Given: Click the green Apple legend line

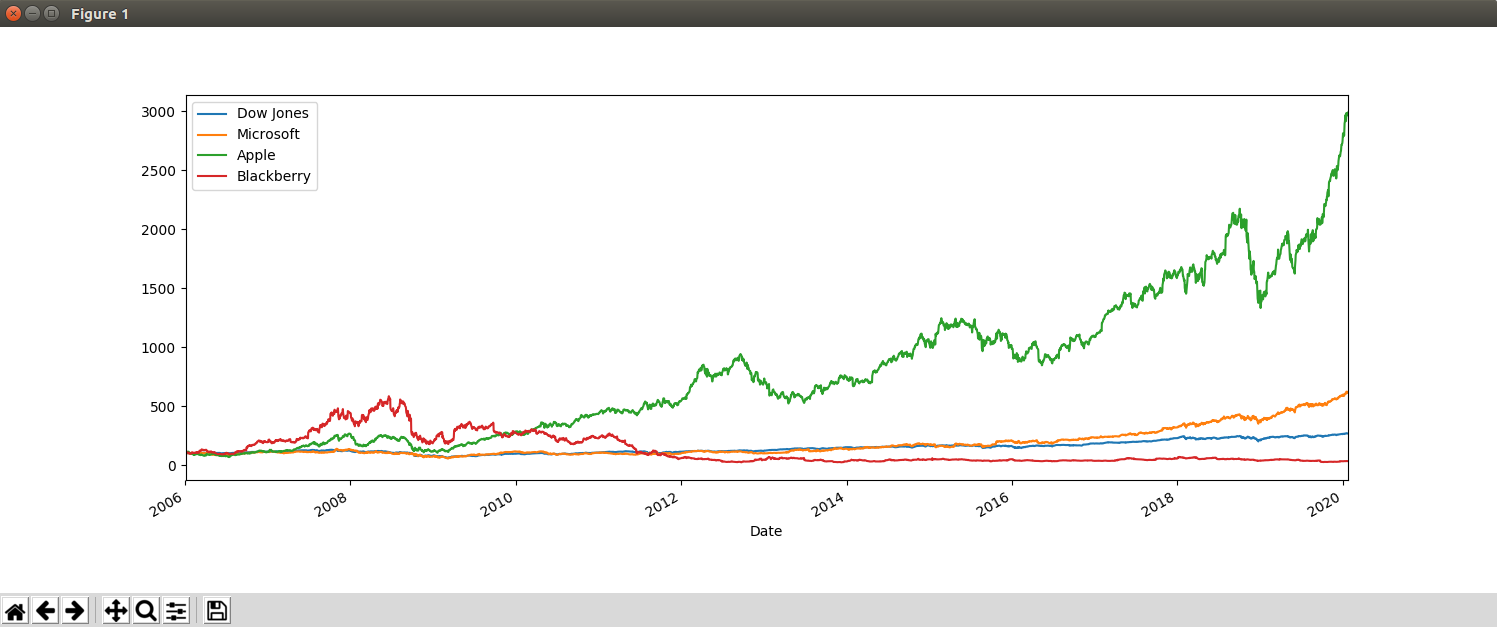Looking at the screenshot, I should click(213, 155).
